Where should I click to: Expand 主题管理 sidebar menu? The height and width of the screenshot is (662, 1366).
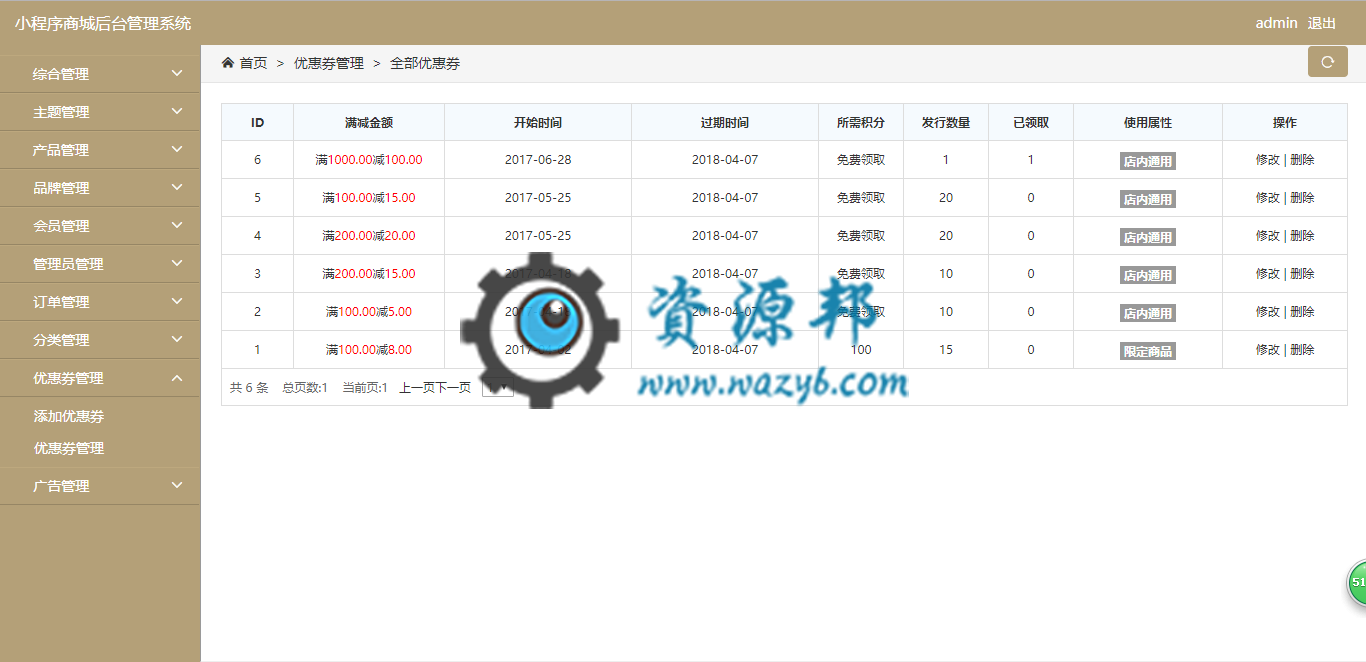pos(100,112)
